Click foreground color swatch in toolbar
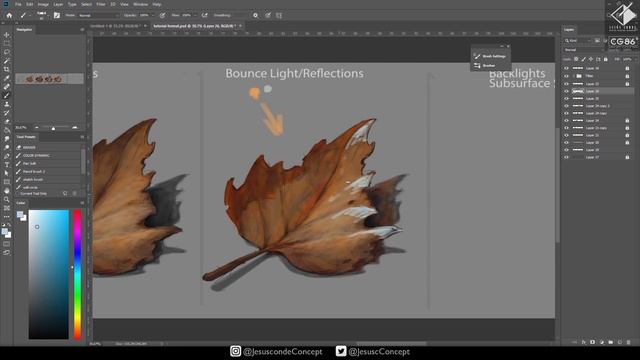Viewport: 640px width, 360px height. tap(5, 231)
